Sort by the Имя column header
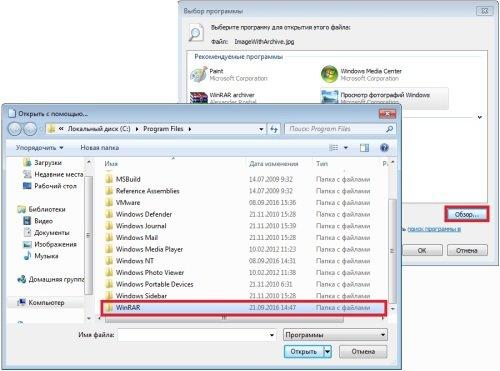Viewport: 500px width, 371px height. pyautogui.click(x=111, y=164)
